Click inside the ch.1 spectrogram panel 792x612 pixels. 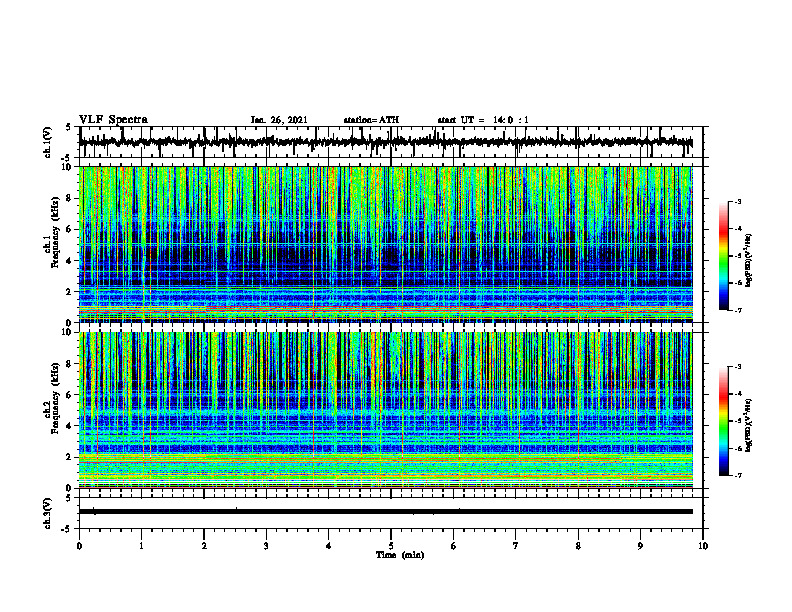pos(385,244)
